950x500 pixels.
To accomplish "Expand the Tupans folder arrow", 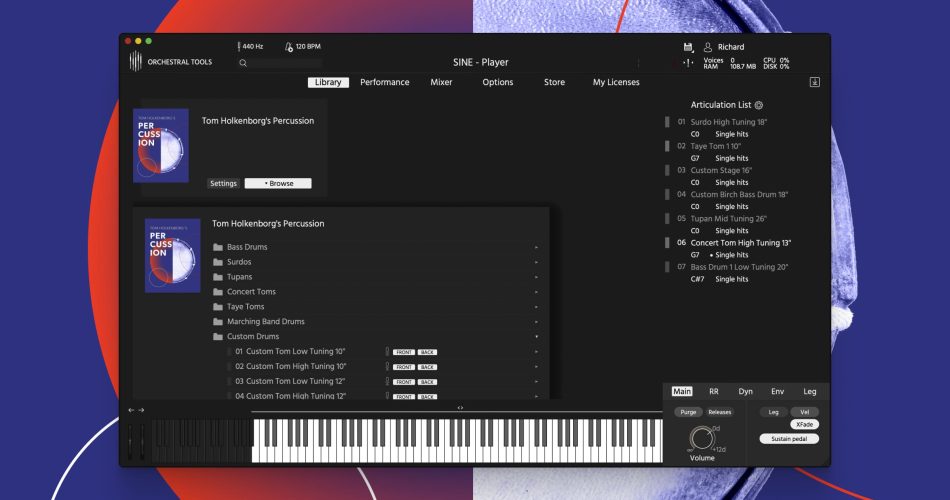I will coord(536,277).
